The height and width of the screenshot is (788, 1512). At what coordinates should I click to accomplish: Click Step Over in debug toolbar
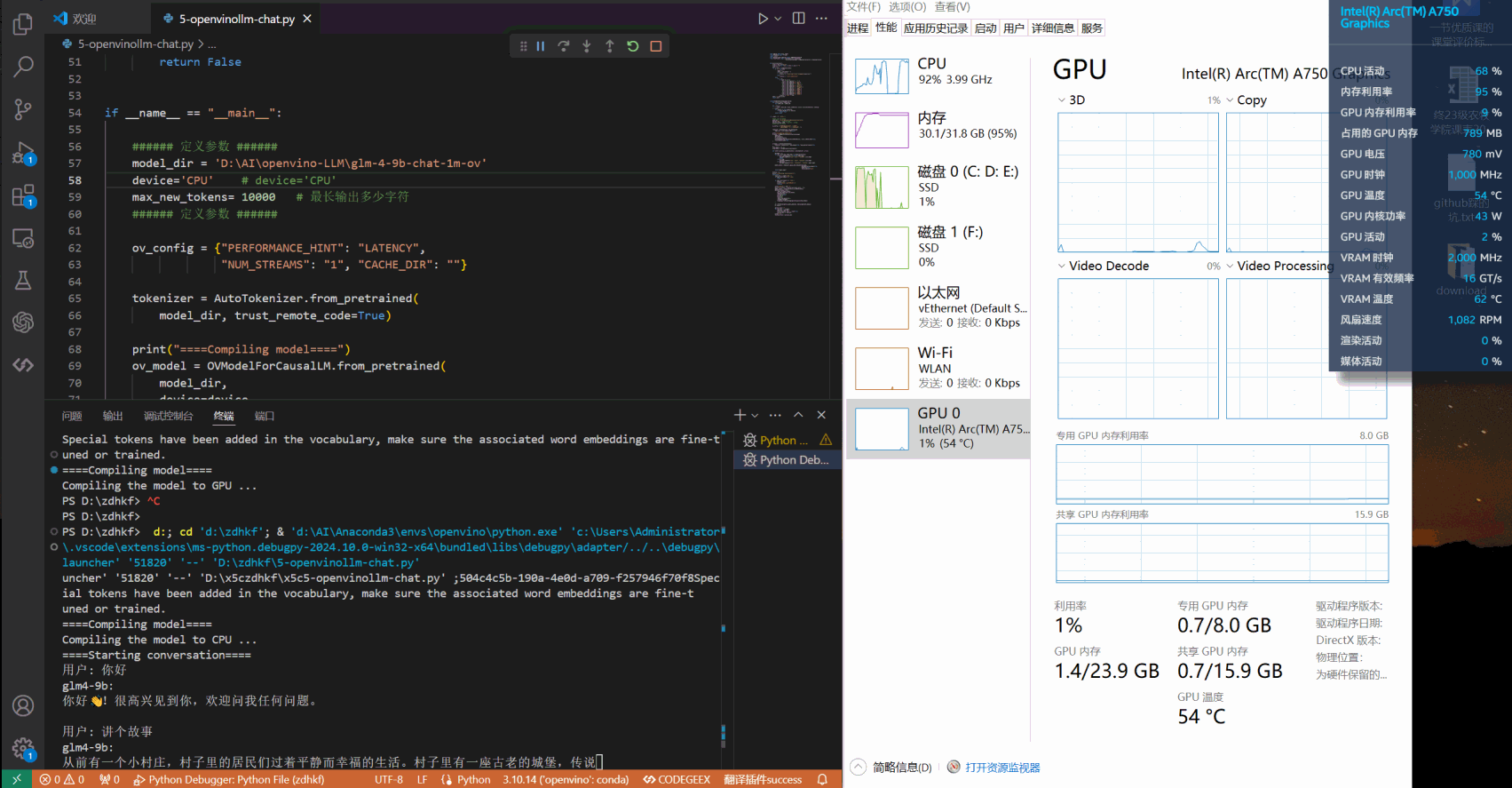[x=563, y=46]
